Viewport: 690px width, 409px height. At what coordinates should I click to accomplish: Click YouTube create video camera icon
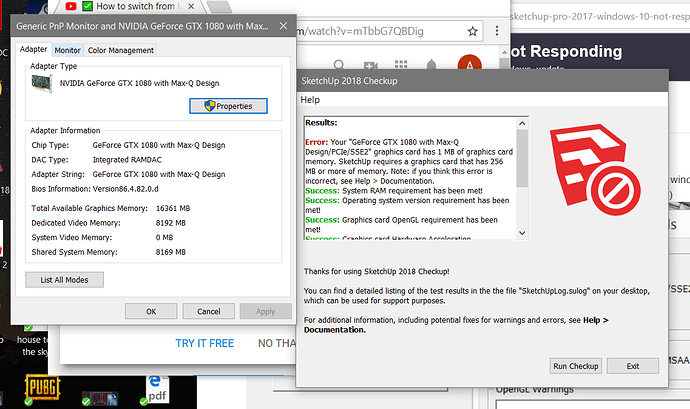click(371, 66)
